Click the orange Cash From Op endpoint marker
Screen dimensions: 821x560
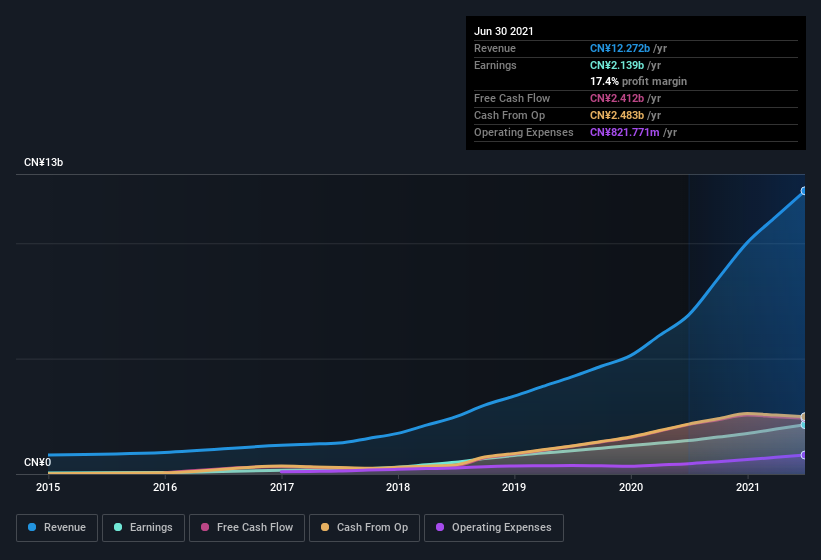[x=804, y=417]
